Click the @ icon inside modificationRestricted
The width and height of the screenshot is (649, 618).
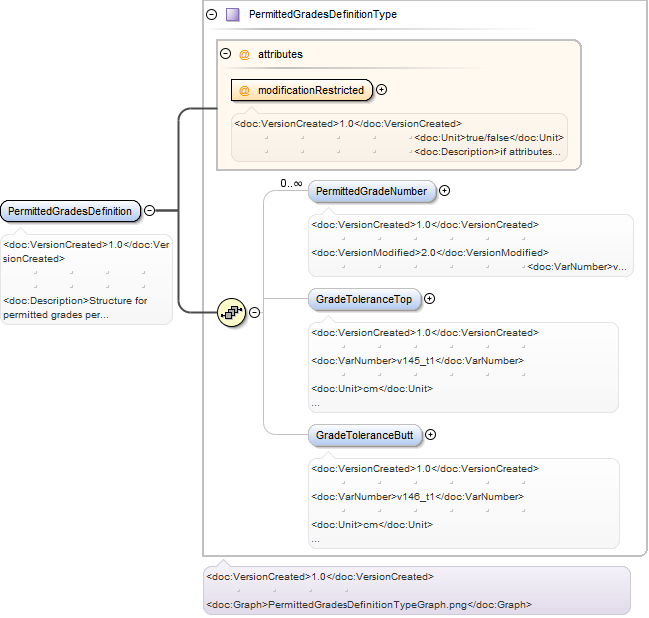(244, 90)
